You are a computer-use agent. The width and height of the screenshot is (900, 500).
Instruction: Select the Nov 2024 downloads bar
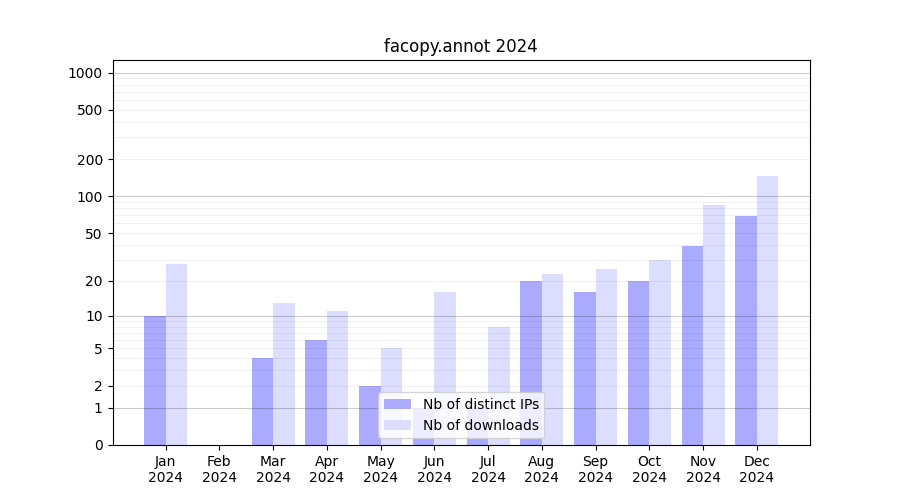click(714, 325)
